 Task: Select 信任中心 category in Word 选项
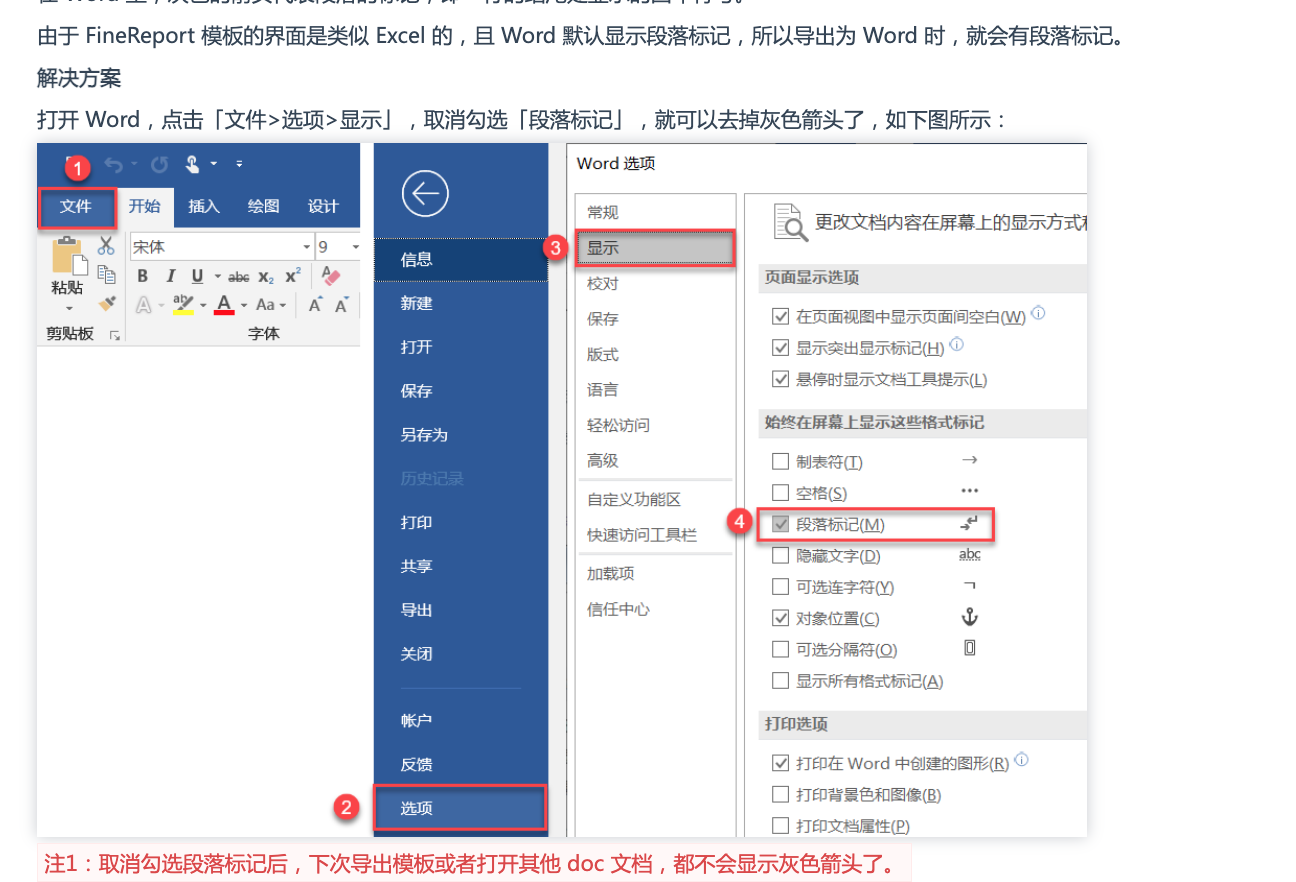click(x=656, y=609)
